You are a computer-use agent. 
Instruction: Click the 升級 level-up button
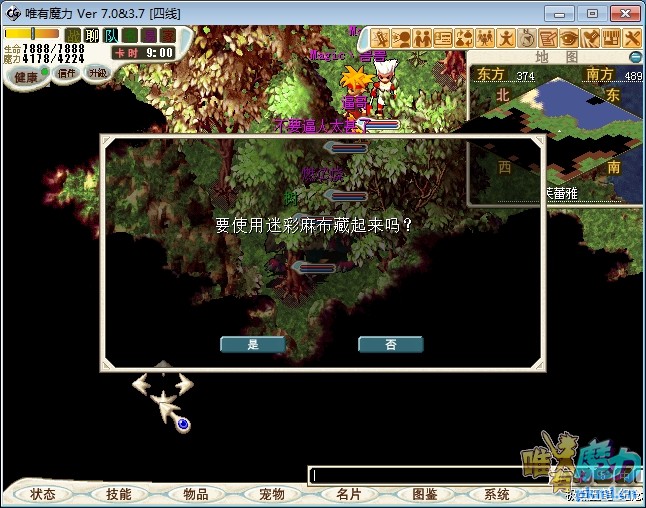click(97, 73)
